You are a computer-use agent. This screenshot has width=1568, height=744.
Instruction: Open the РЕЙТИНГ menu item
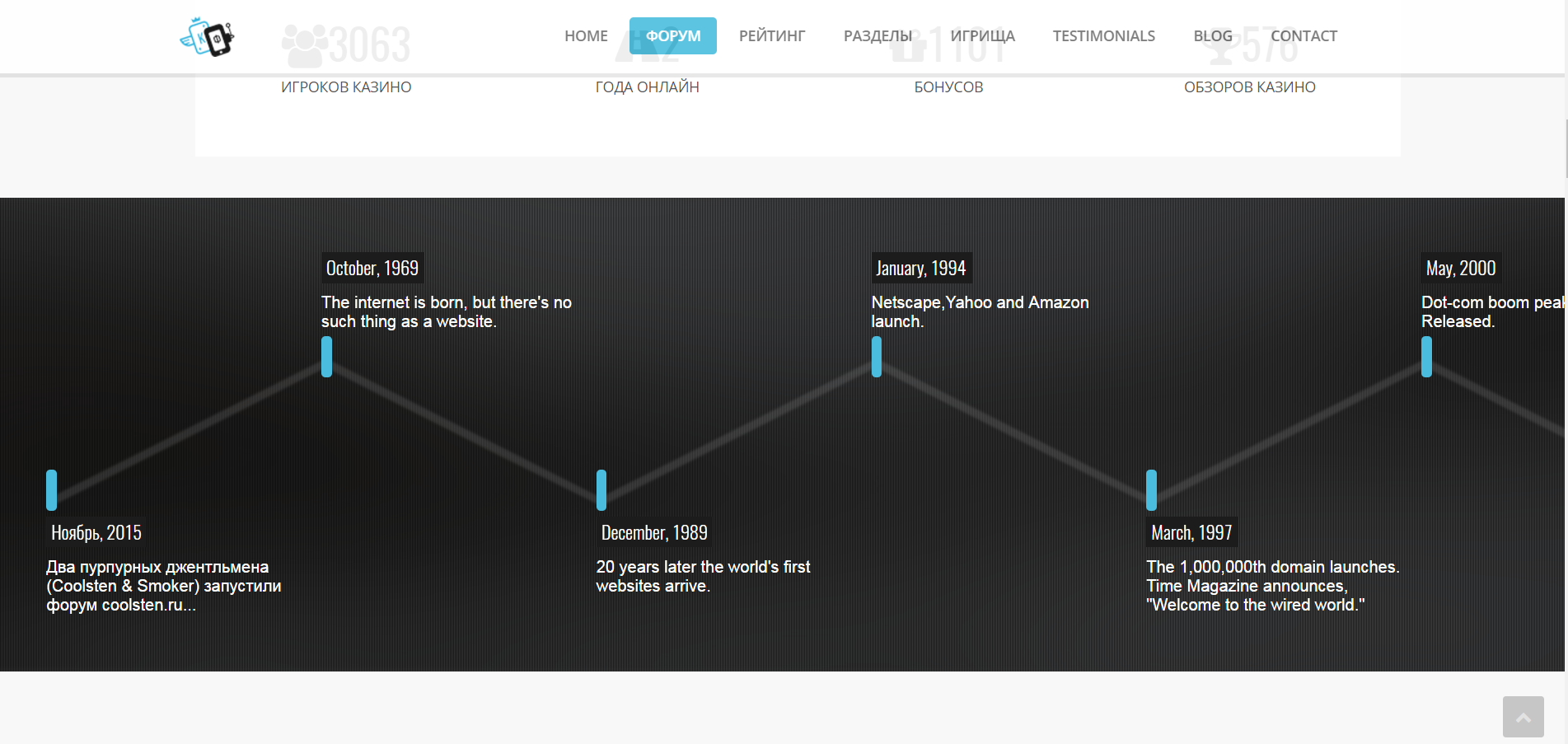pos(772,36)
